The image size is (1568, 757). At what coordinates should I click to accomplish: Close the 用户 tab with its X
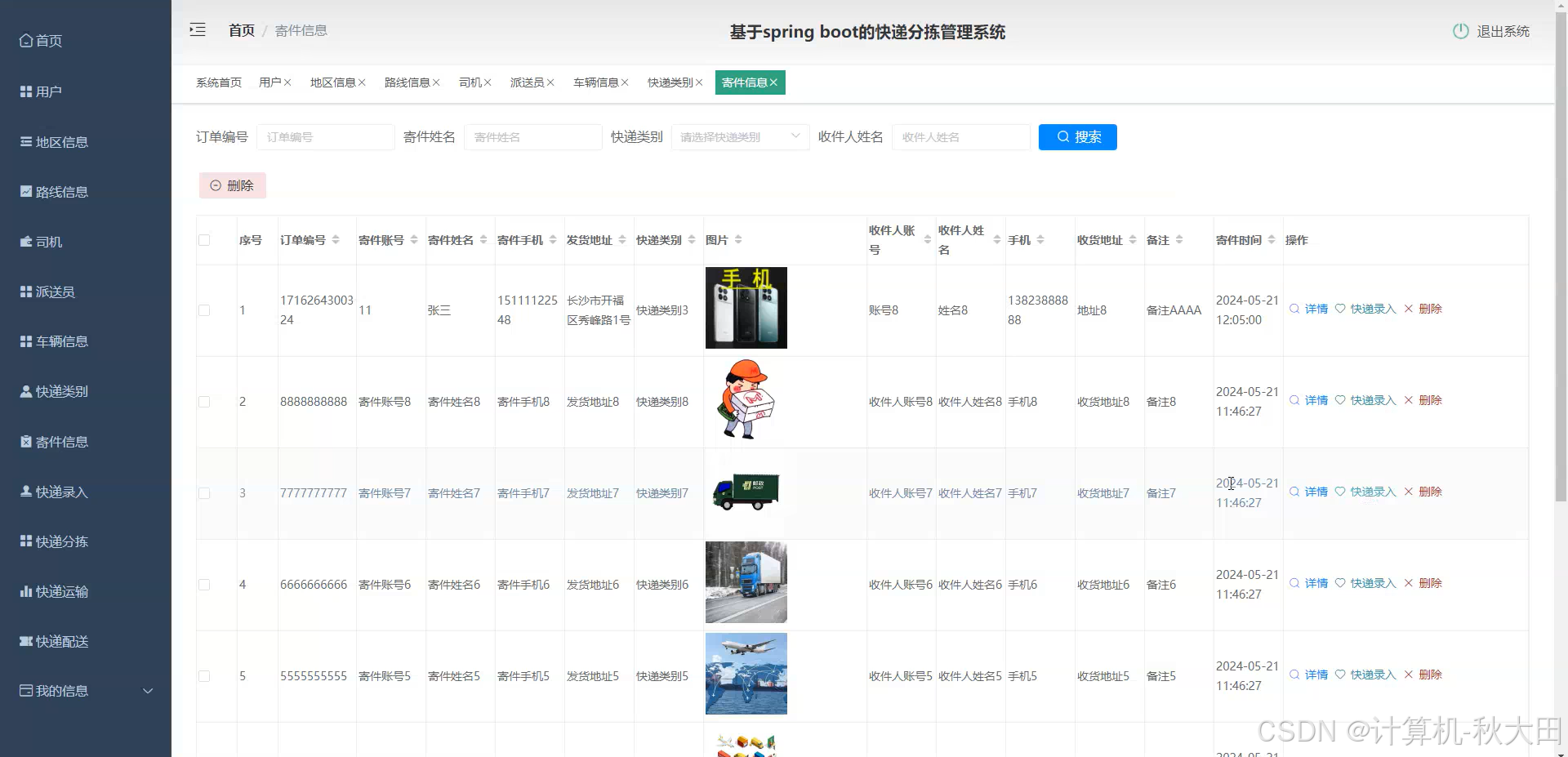(287, 82)
